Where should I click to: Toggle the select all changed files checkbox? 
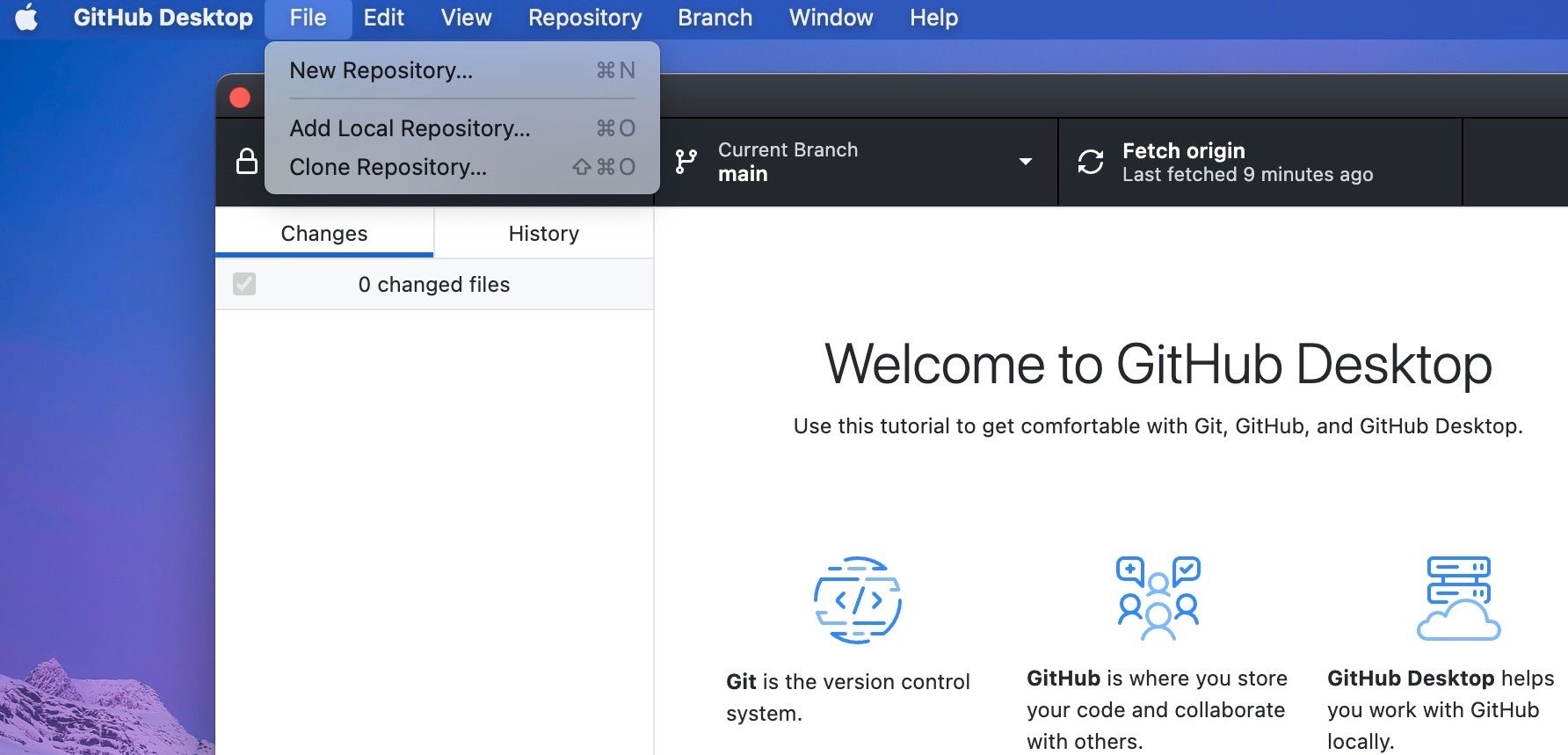pos(244,284)
